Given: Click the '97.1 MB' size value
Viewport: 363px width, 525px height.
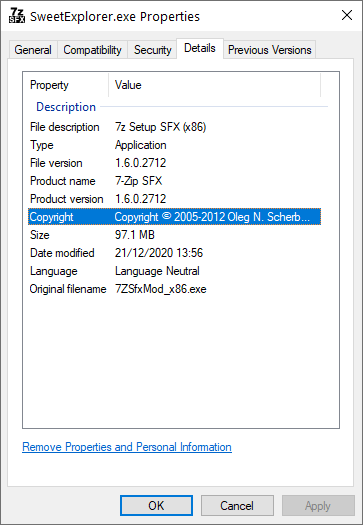Looking at the screenshot, I should [135, 235].
